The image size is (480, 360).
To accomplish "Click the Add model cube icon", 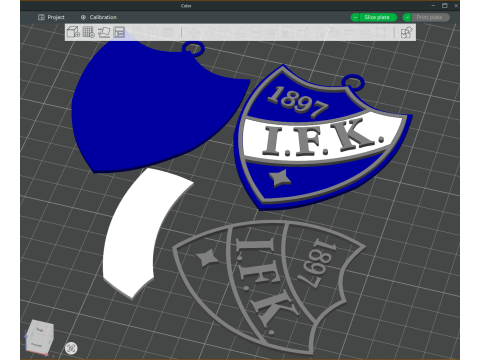I will coord(73,32).
